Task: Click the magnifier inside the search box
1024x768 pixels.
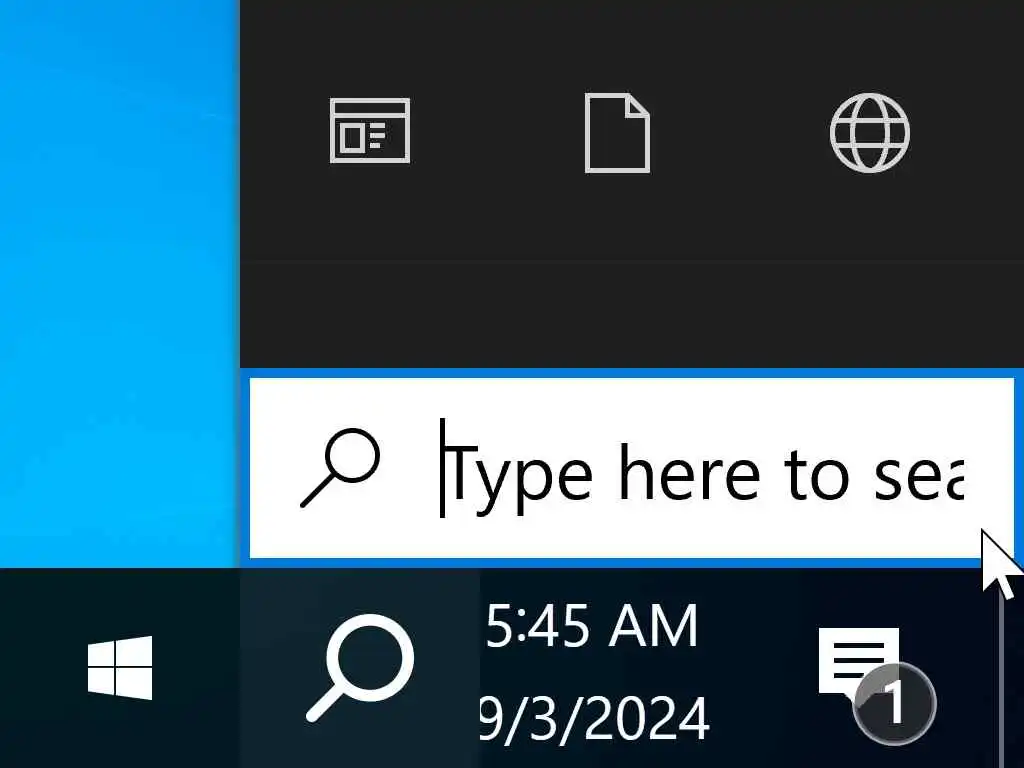Action: (x=340, y=468)
